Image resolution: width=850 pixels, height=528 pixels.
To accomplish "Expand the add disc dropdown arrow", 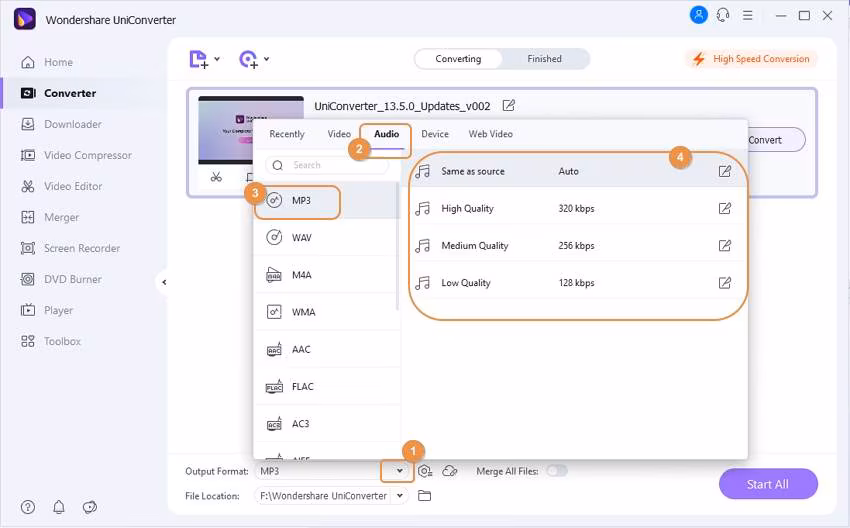I will (x=267, y=59).
